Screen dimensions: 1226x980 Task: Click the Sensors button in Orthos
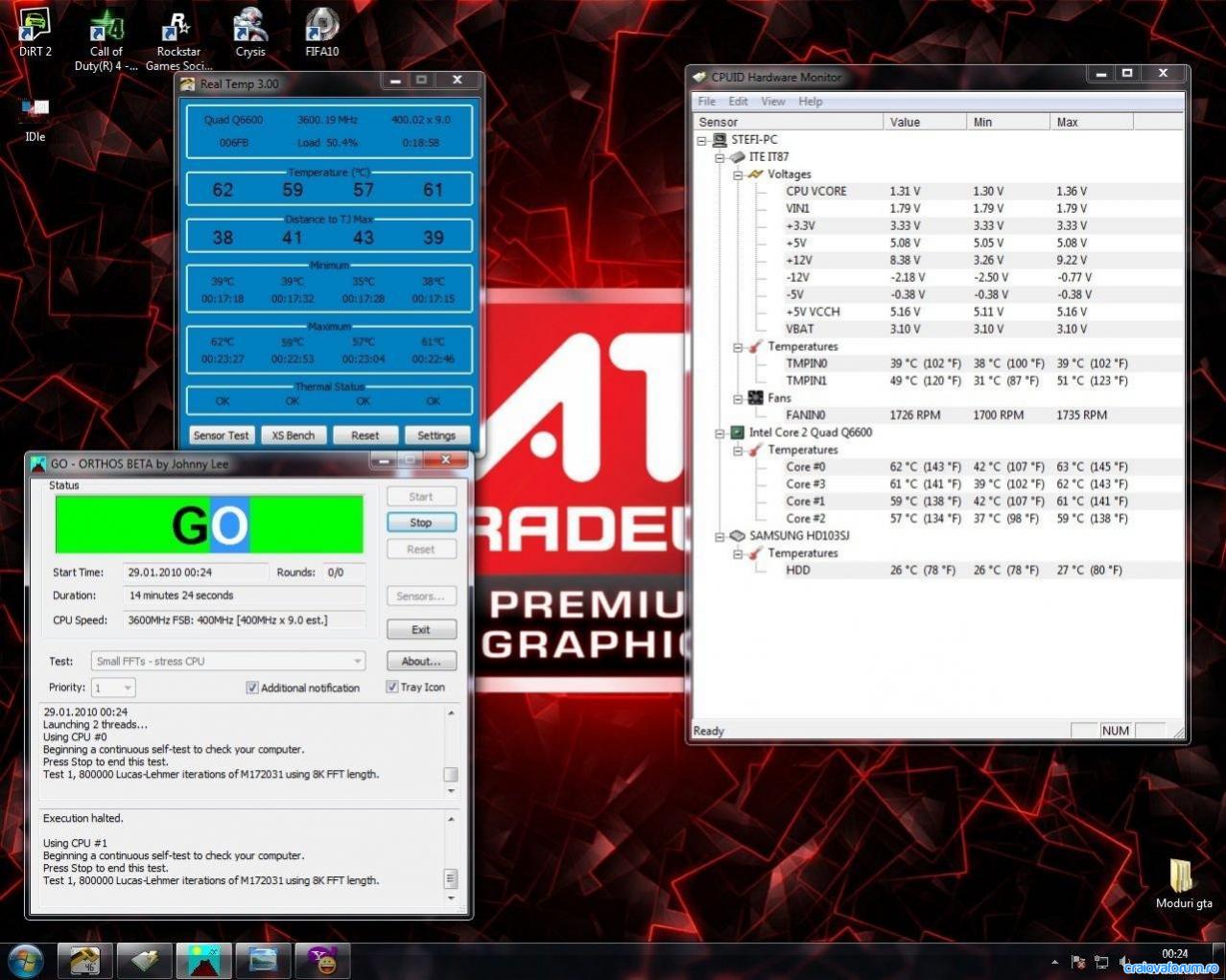421,596
